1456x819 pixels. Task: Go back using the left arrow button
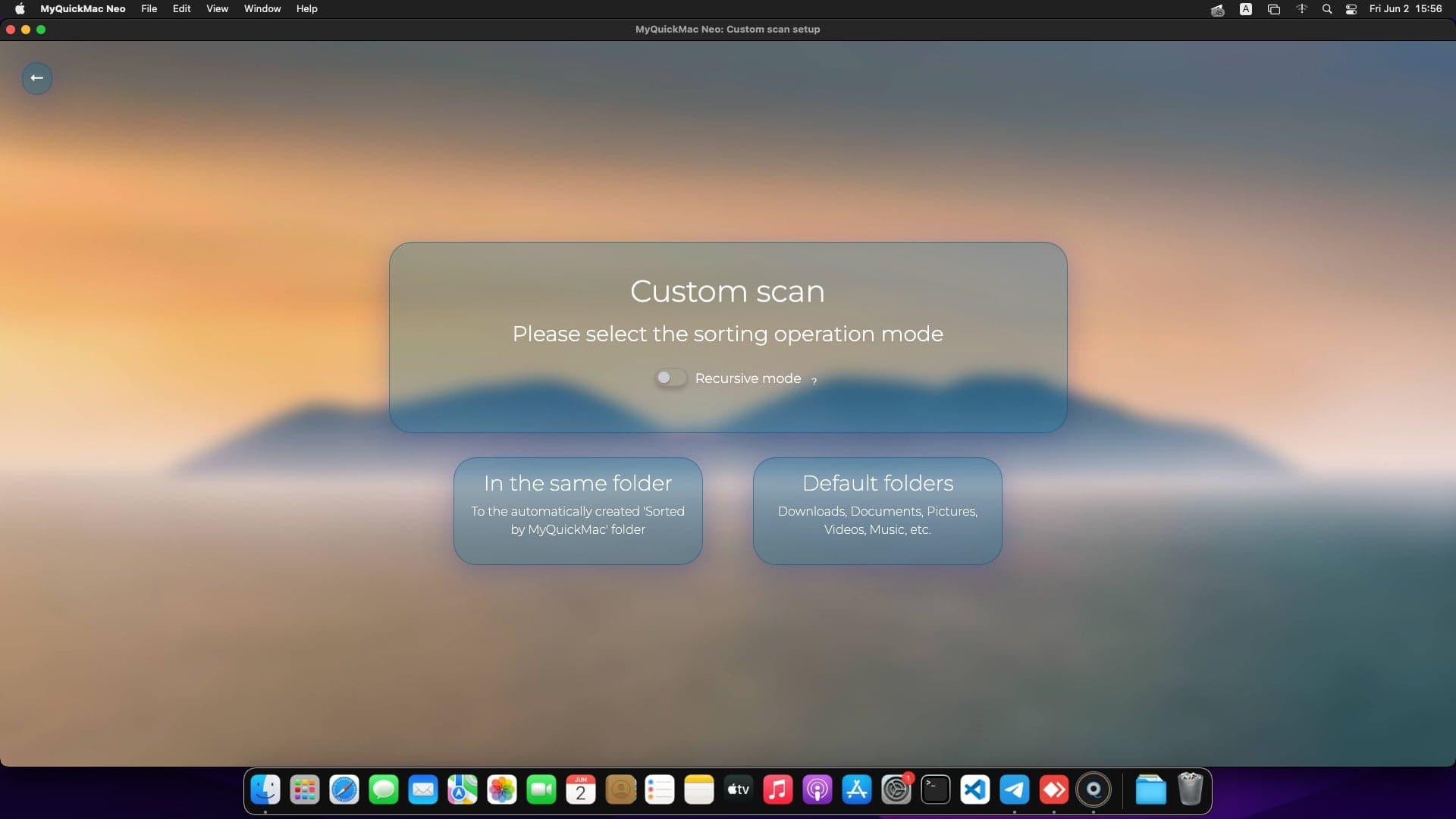click(36, 78)
